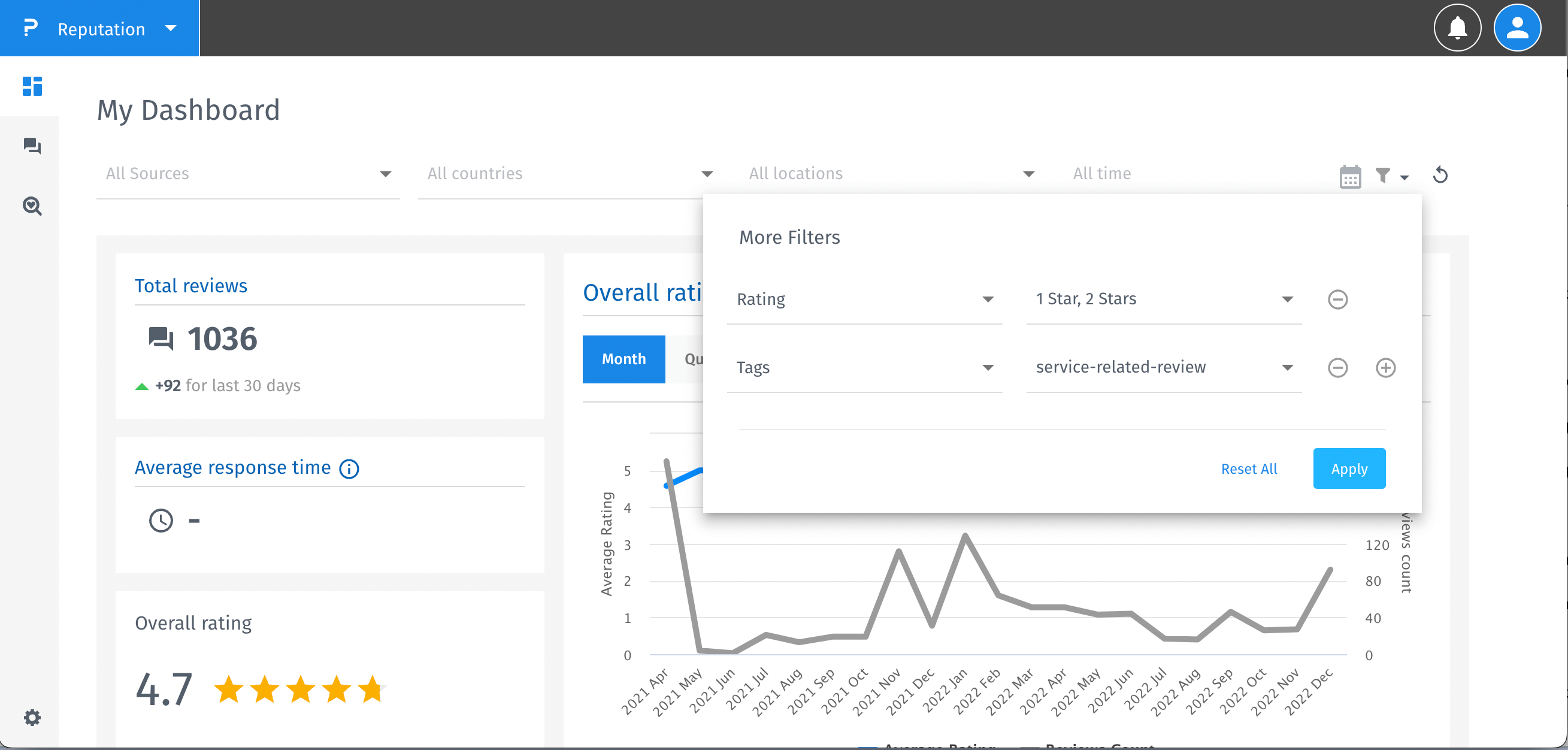Open the reviews chat icon in sidebar
The width and height of the screenshot is (1568, 750).
point(32,146)
